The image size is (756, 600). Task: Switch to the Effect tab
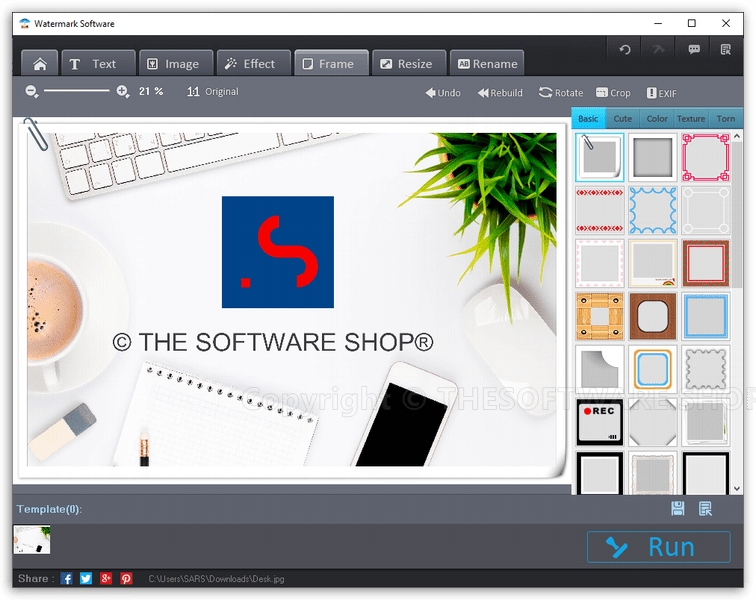[254, 63]
